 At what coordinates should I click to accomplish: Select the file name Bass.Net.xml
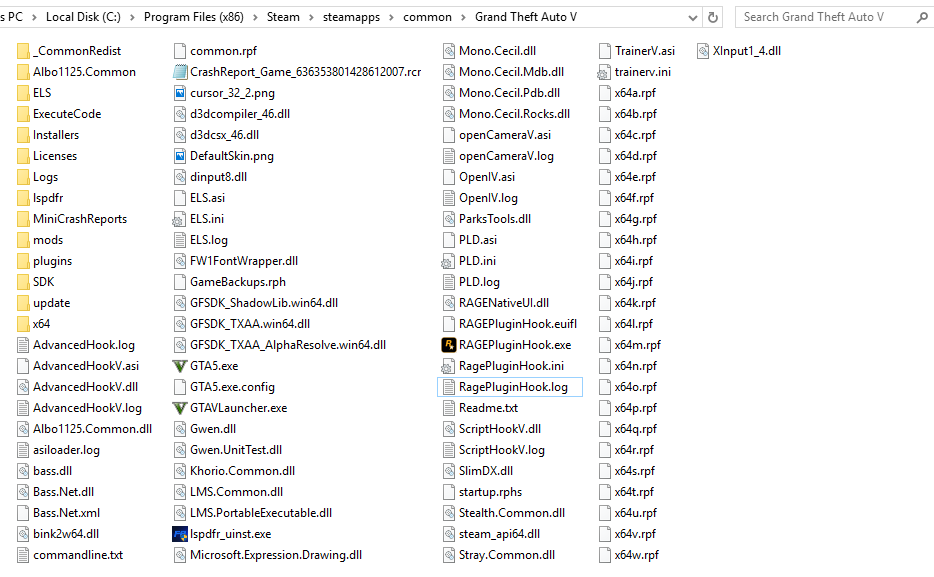(66, 513)
